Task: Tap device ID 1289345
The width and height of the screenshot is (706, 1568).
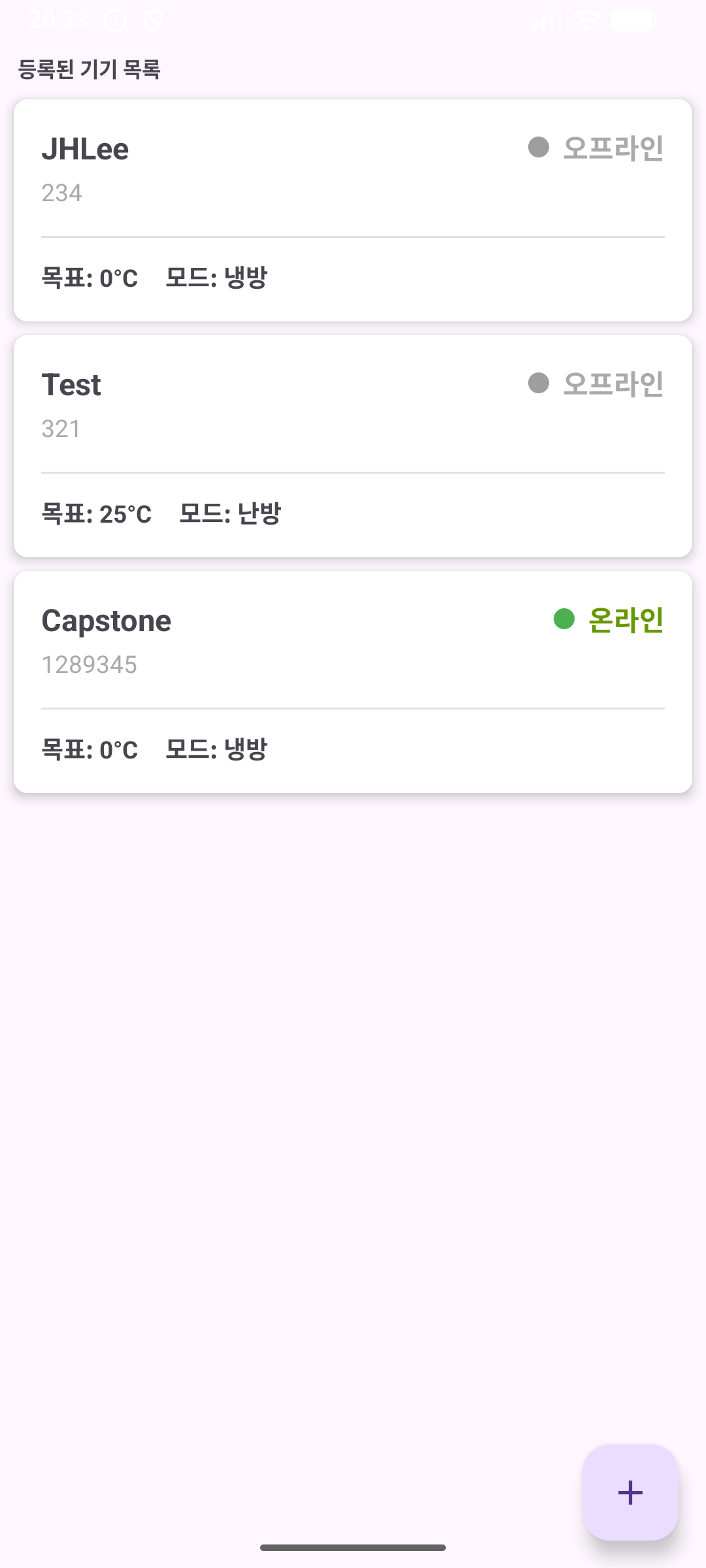Action: pos(90,664)
